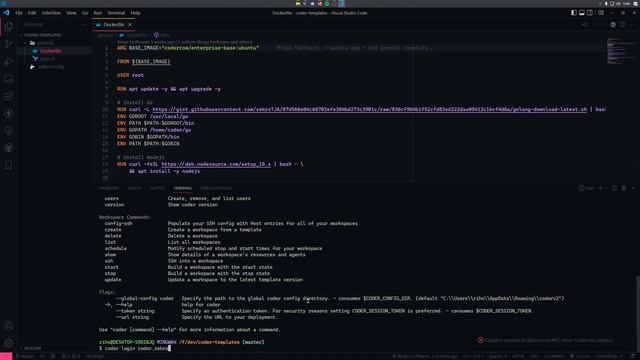Switch to the Output panel tab
This screenshot has width=640, height=360.
point(157,188)
